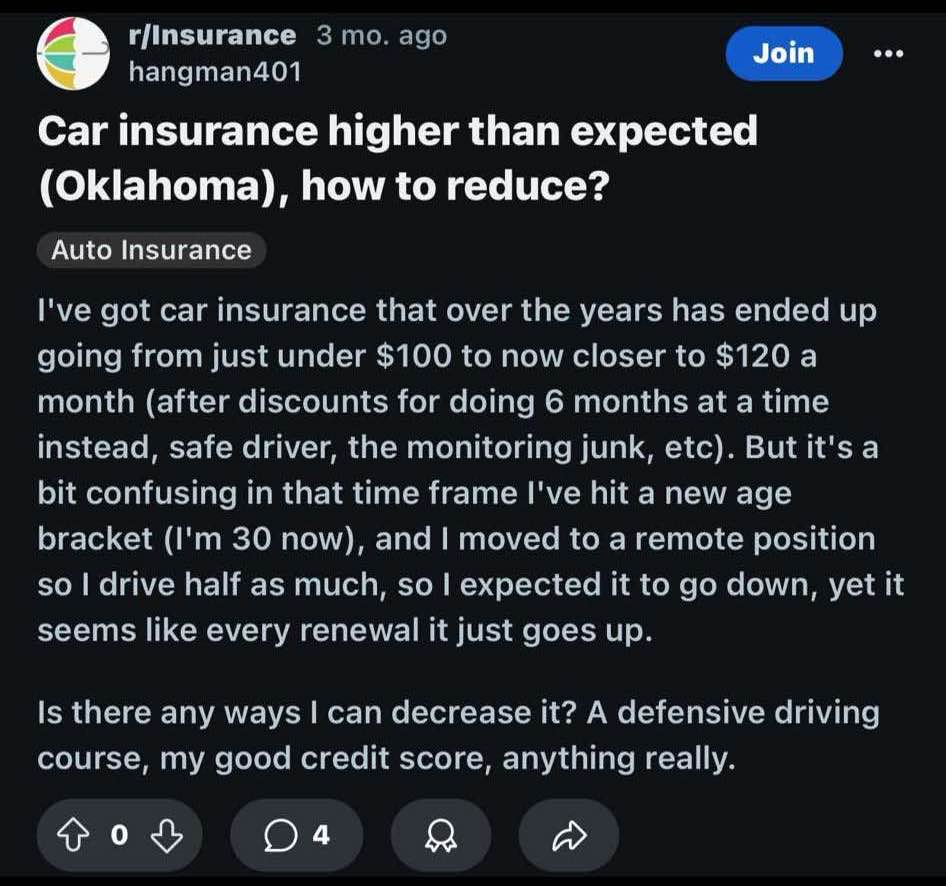946x886 pixels.
Task: Filter posts by the Auto Insurance flair
Action: [x=150, y=250]
